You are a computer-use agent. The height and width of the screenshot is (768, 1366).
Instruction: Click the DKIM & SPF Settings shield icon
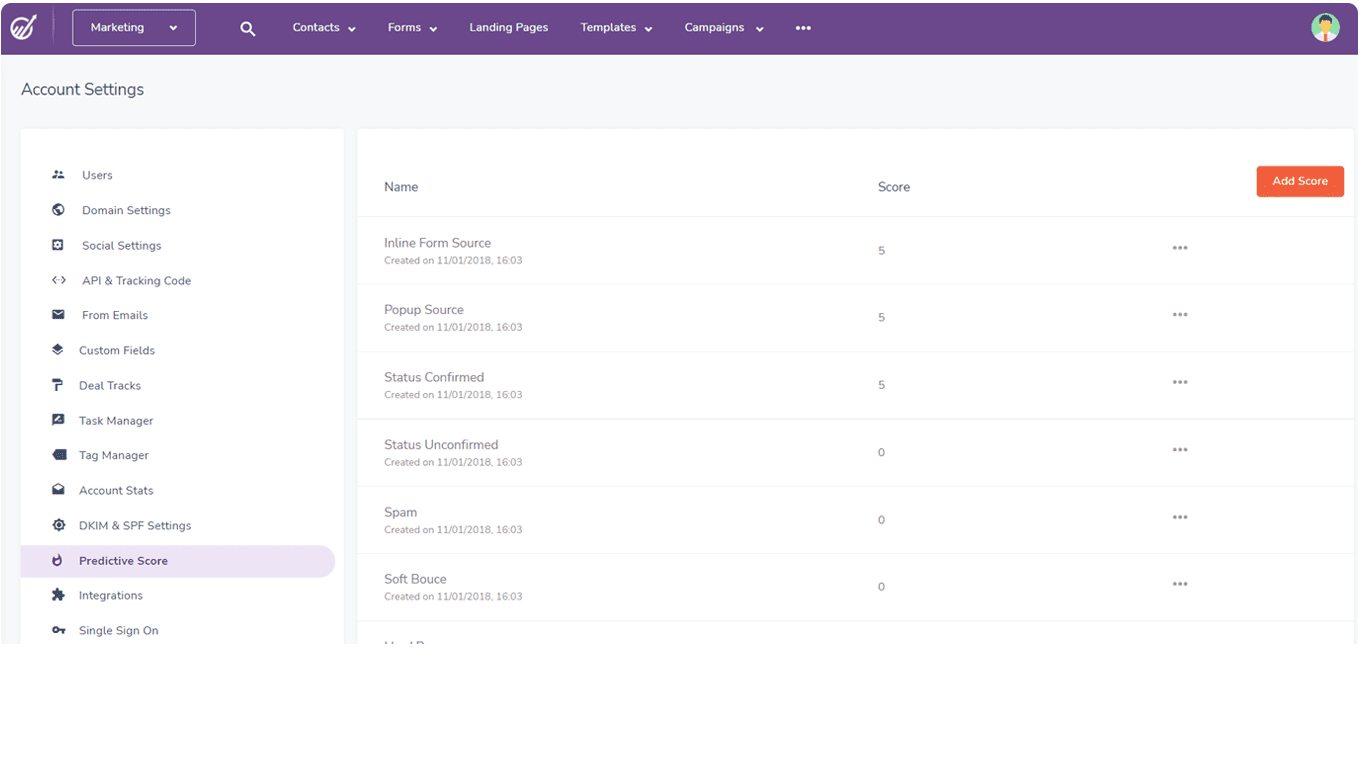(x=59, y=525)
